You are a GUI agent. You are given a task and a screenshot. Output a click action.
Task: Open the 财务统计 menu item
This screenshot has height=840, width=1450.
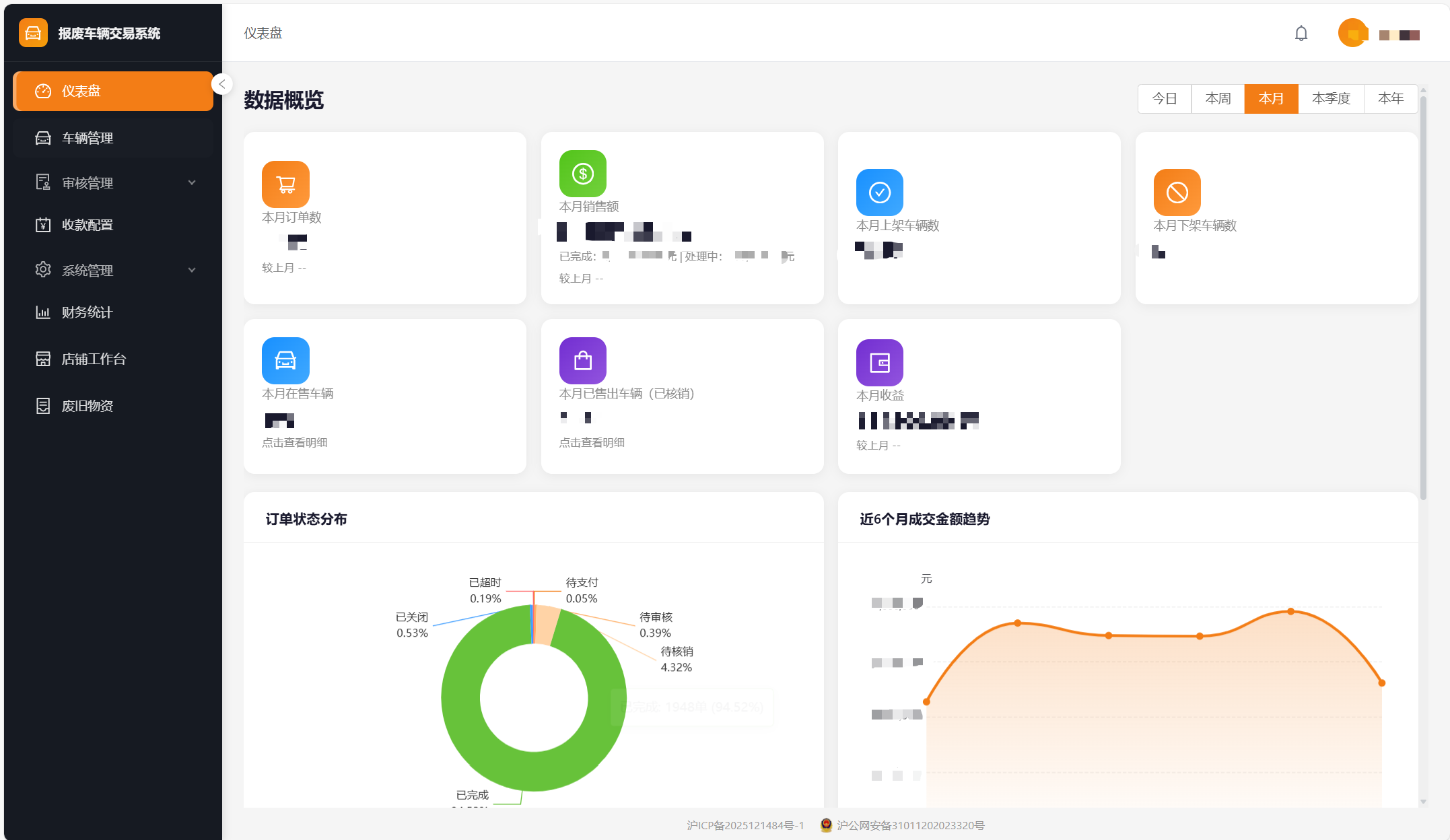[113, 312]
